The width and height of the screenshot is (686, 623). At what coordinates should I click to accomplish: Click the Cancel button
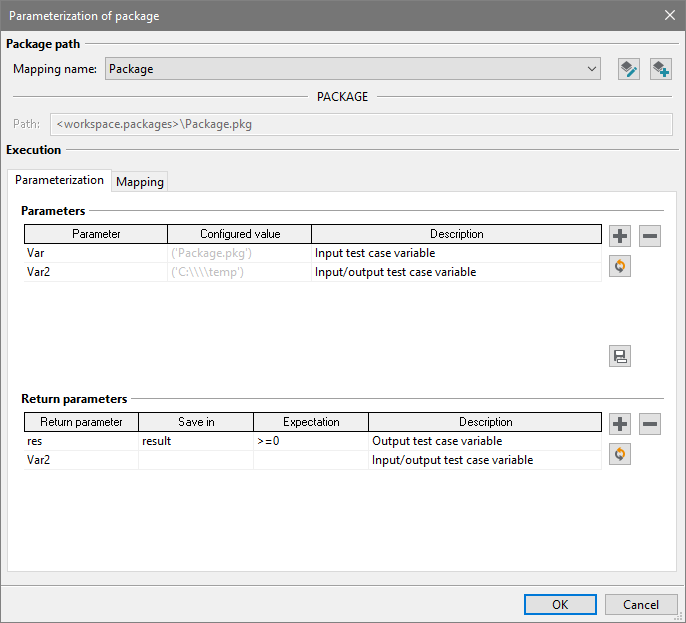(641, 605)
